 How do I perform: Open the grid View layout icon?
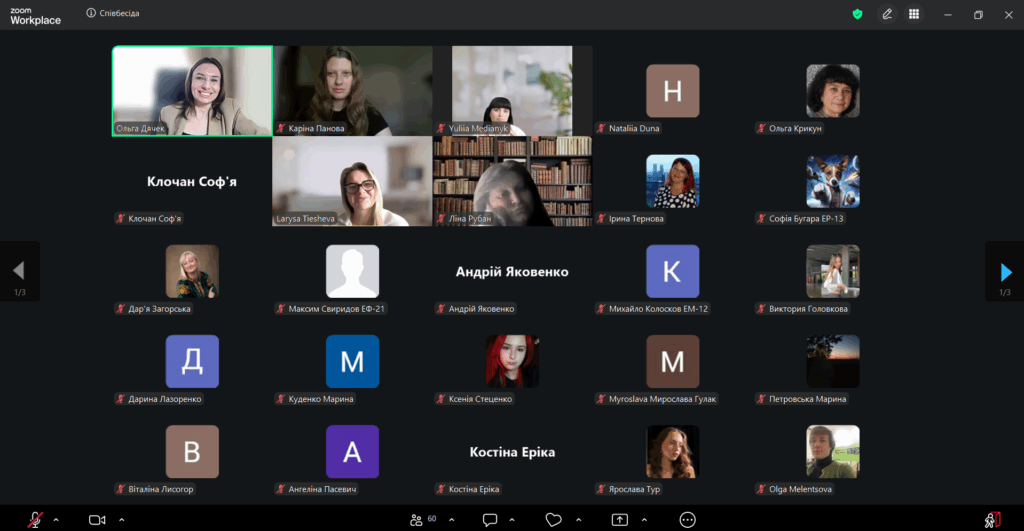click(x=914, y=14)
